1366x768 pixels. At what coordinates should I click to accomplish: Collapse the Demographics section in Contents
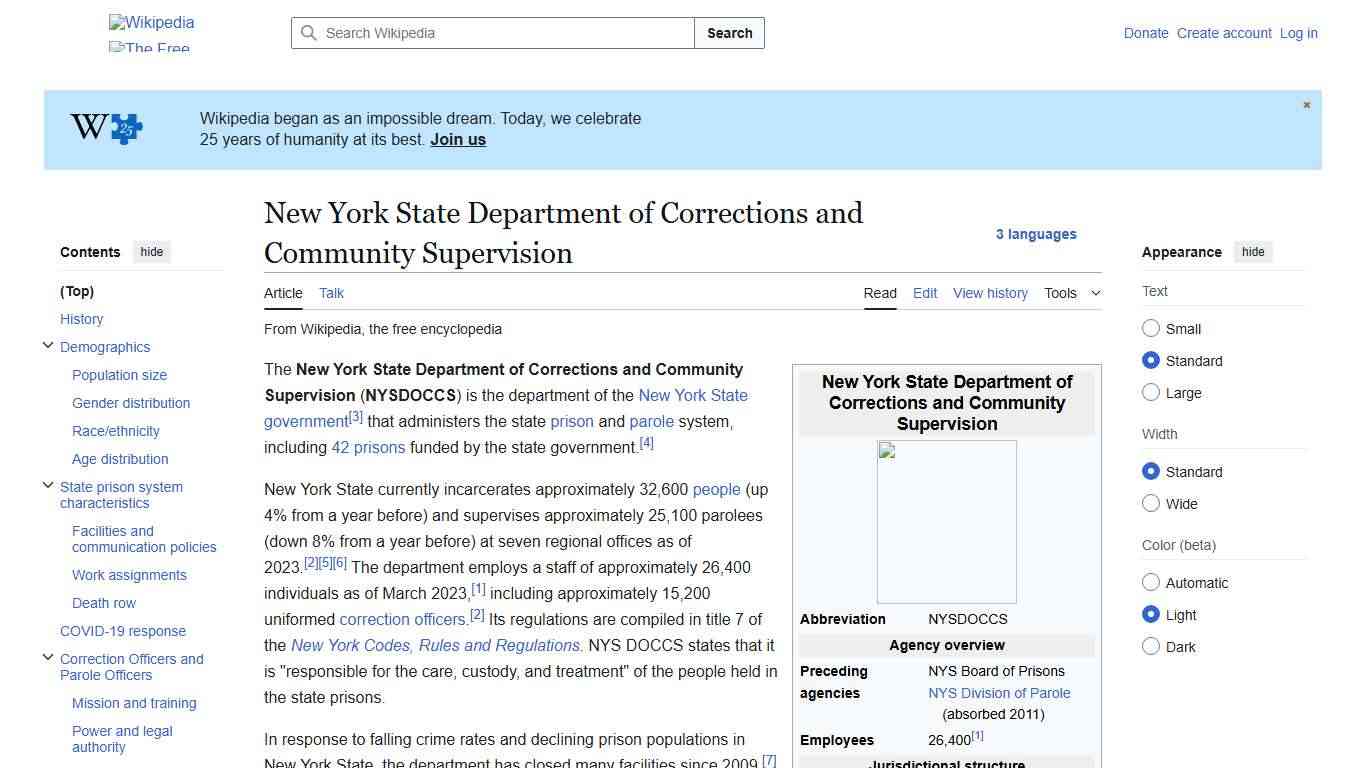(48, 345)
